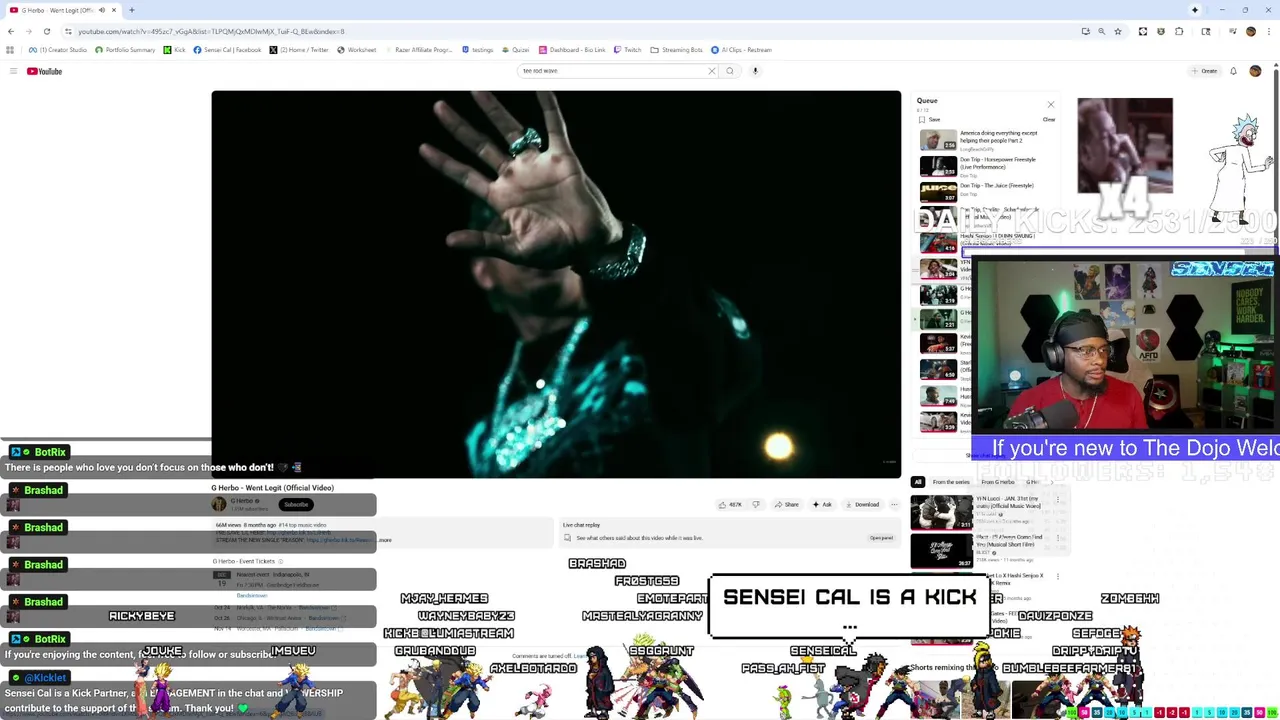Go back in the browser
Viewport: 1280px width, 720px height.
(x=11, y=31)
